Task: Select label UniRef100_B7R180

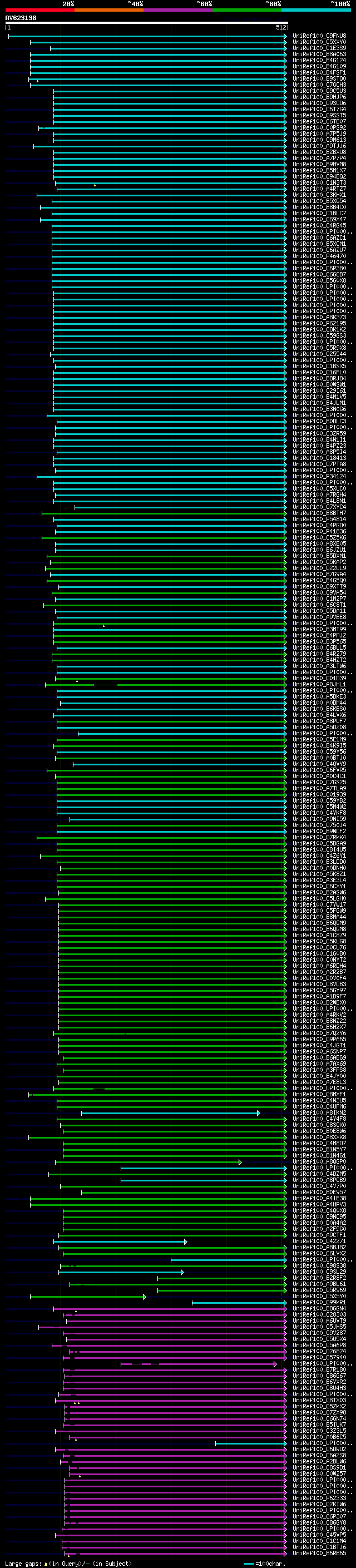Action: click(319, 1370)
